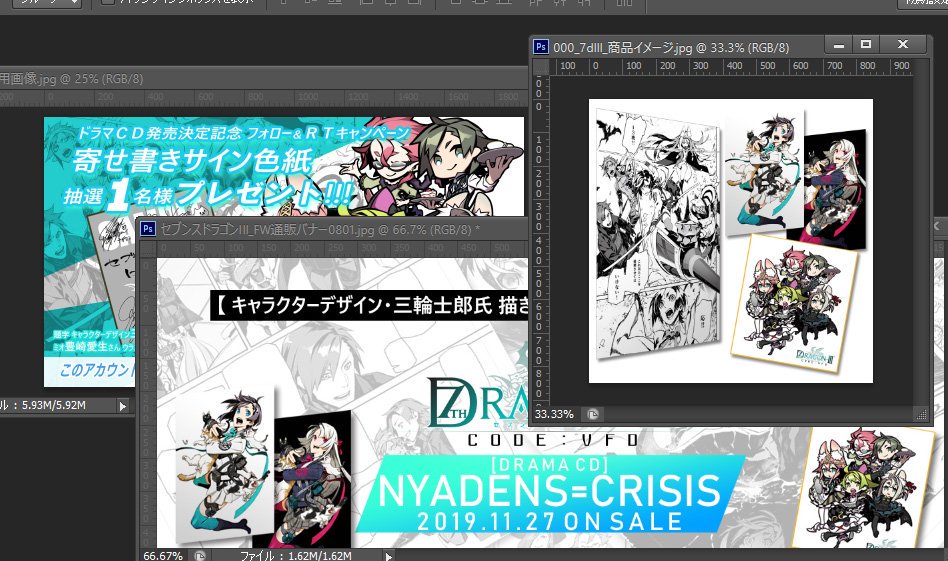Click the 2019.11.27 ON SALE text

tap(550, 522)
